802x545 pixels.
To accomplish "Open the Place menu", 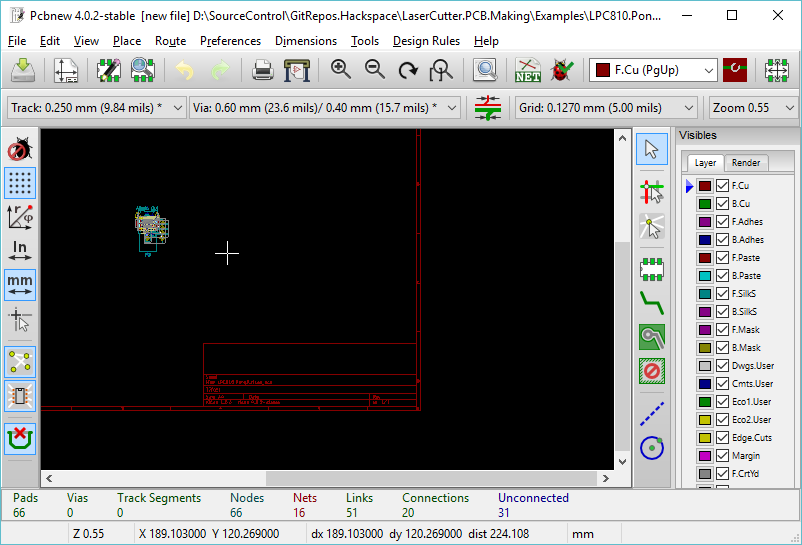I will click(x=127, y=41).
